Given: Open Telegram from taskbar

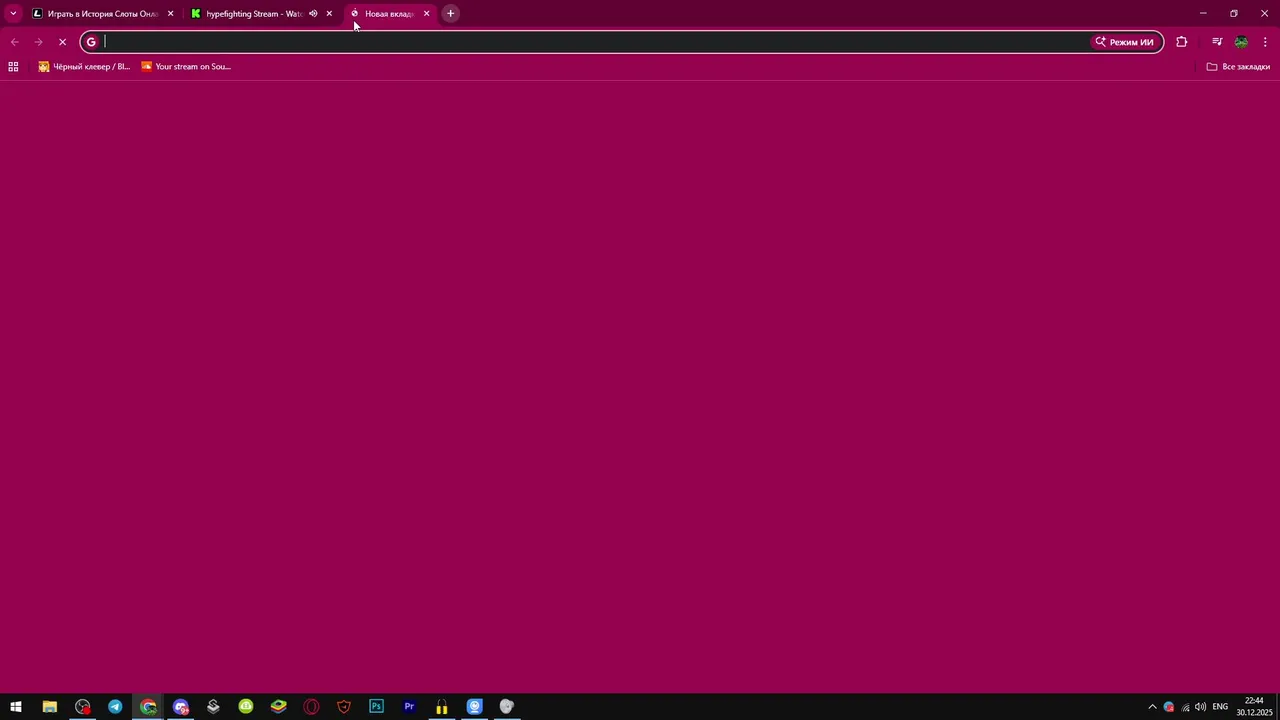Looking at the screenshot, I should 115,707.
